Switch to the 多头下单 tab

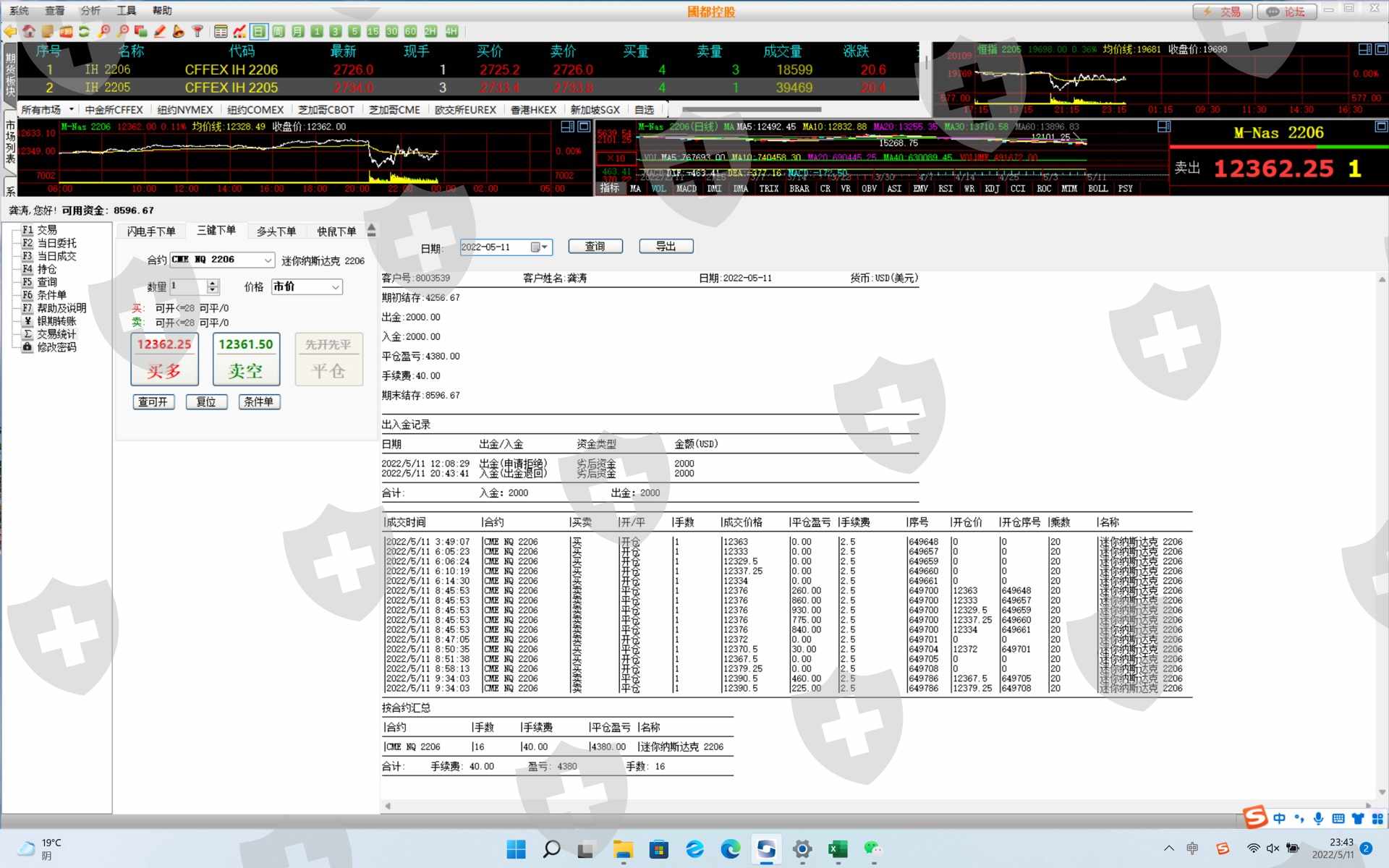(276, 231)
